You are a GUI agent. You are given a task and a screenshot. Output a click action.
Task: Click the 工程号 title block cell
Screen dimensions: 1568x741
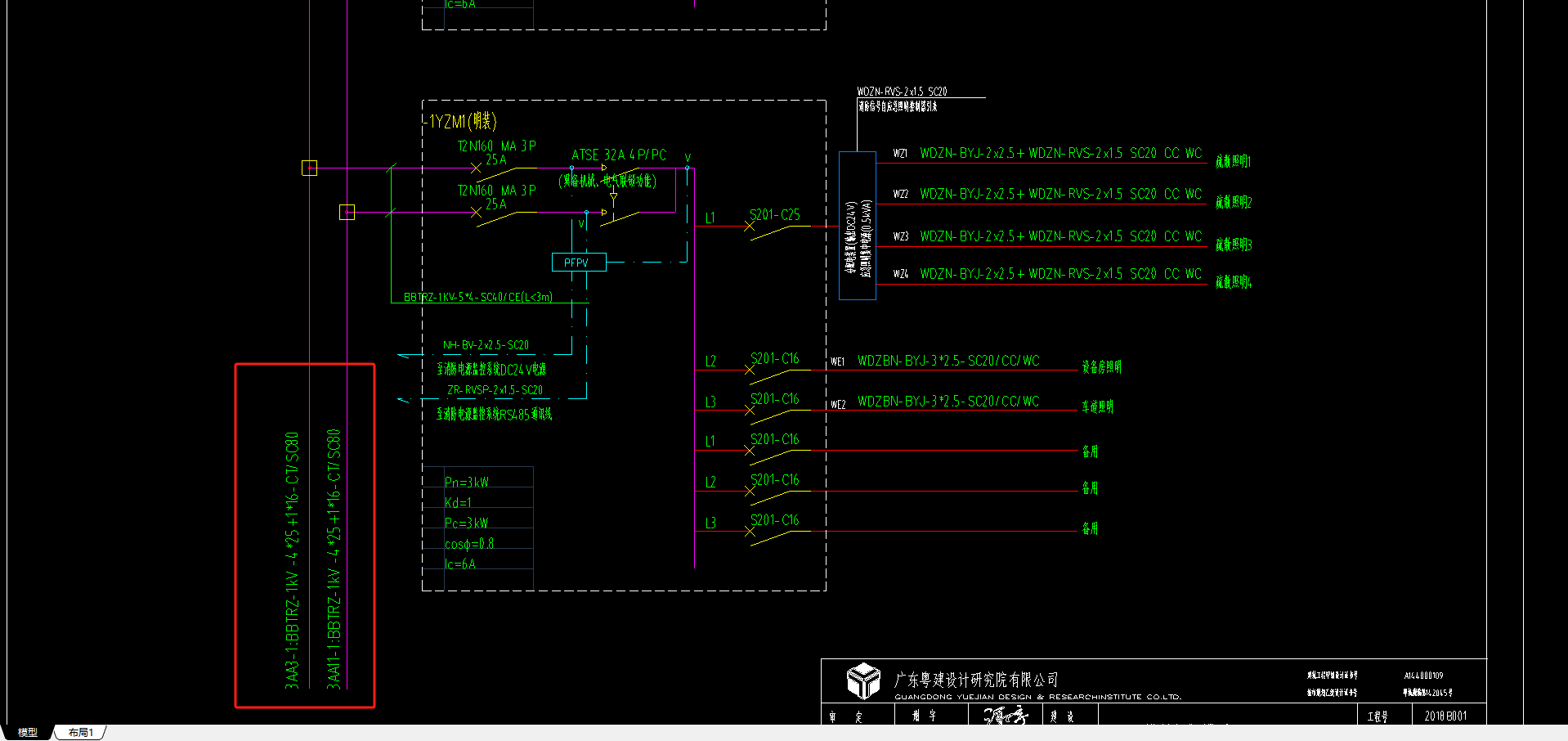click(1378, 716)
